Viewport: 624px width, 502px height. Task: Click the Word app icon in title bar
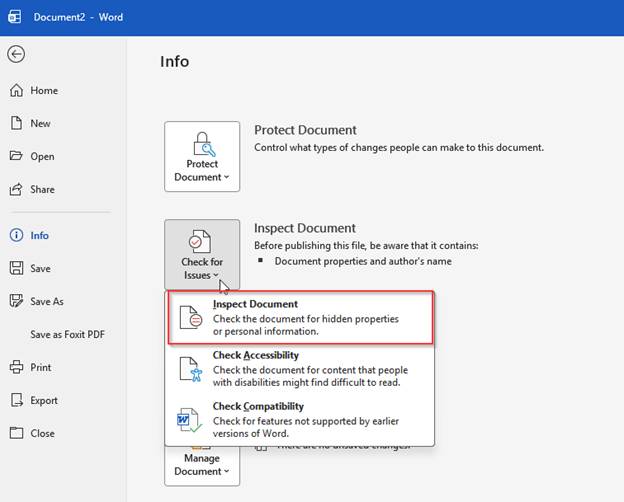pos(15,17)
